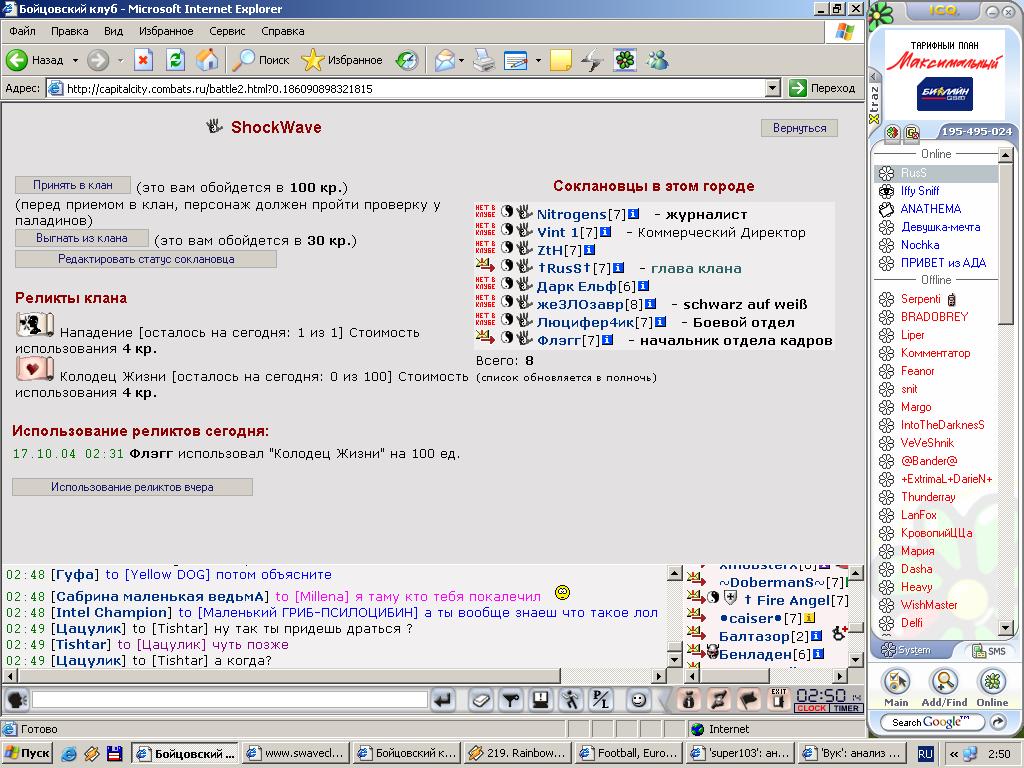Click the ICQ Online status button
1024x768 pixels.
(x=992, y=688)
